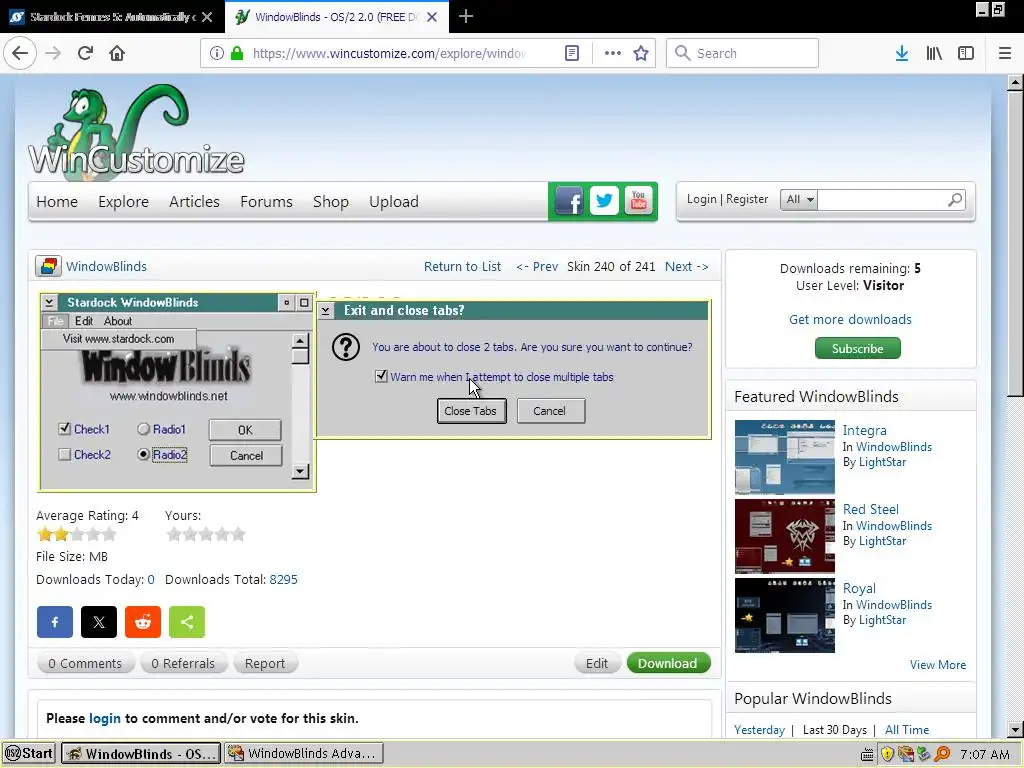Share skin on Reddit button
The width and height of the screenshot is (1024, 768).
pyautogui.click(x=143, y=622)
